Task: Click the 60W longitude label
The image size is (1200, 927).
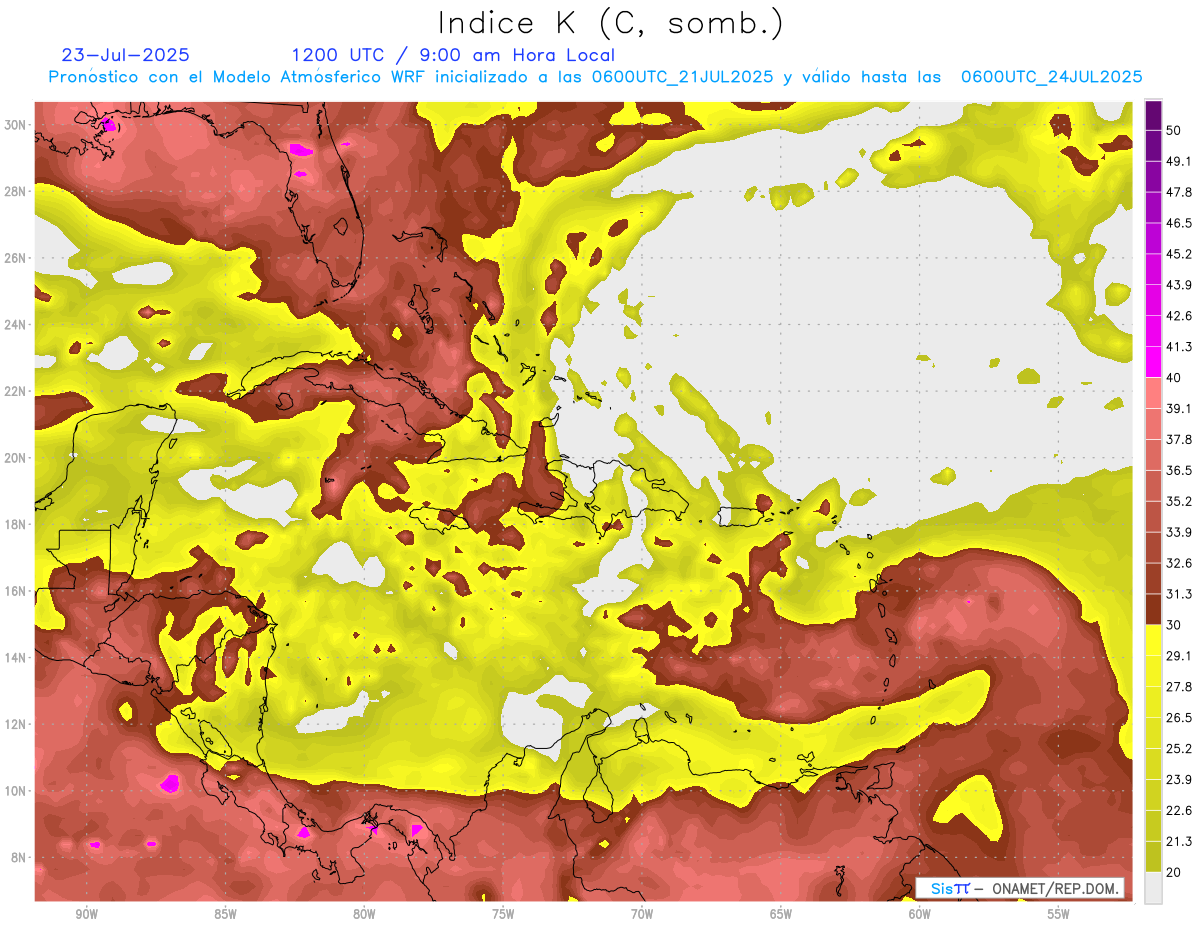Action: click(920, 913)
